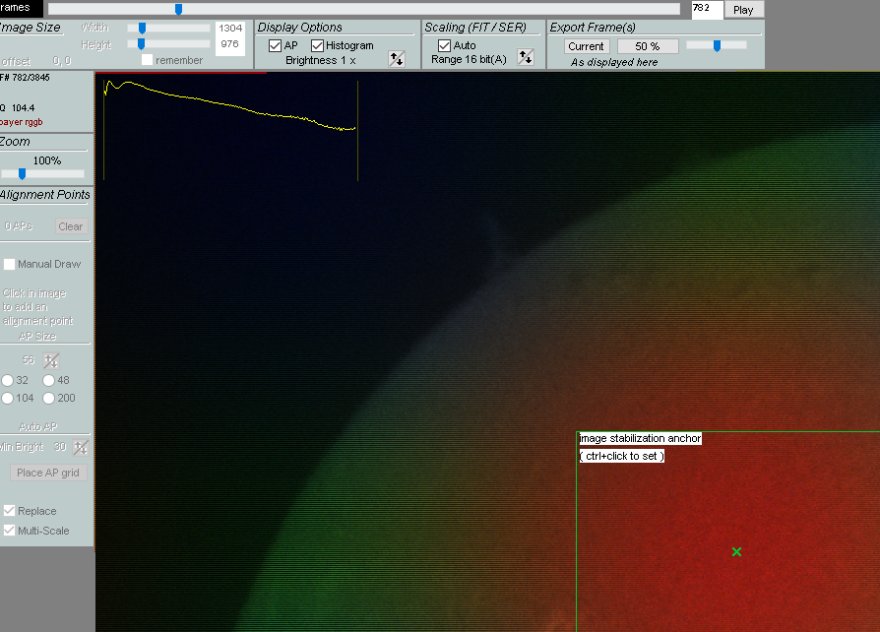This screenshot has width=880, height=632.
Task: Uncheck the Auto scaling checkbox
Action: 445,46
